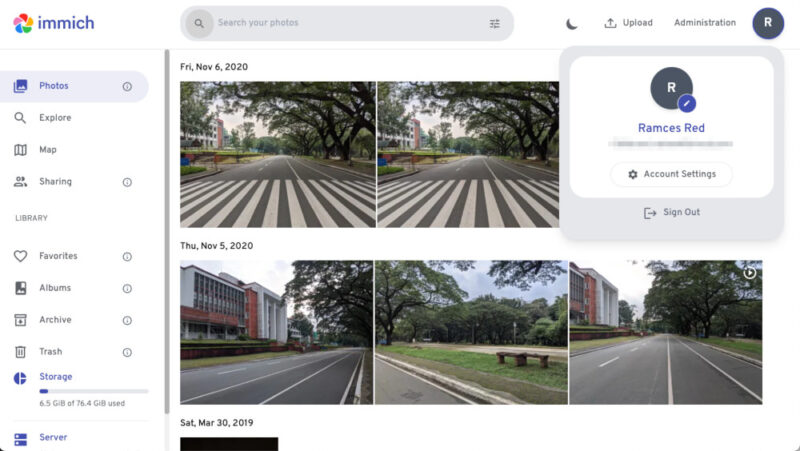The height and width of the screenshot is (451, 800).
Task: Click the Server icon
Action: pyautogui.click(x=20, y=439)
